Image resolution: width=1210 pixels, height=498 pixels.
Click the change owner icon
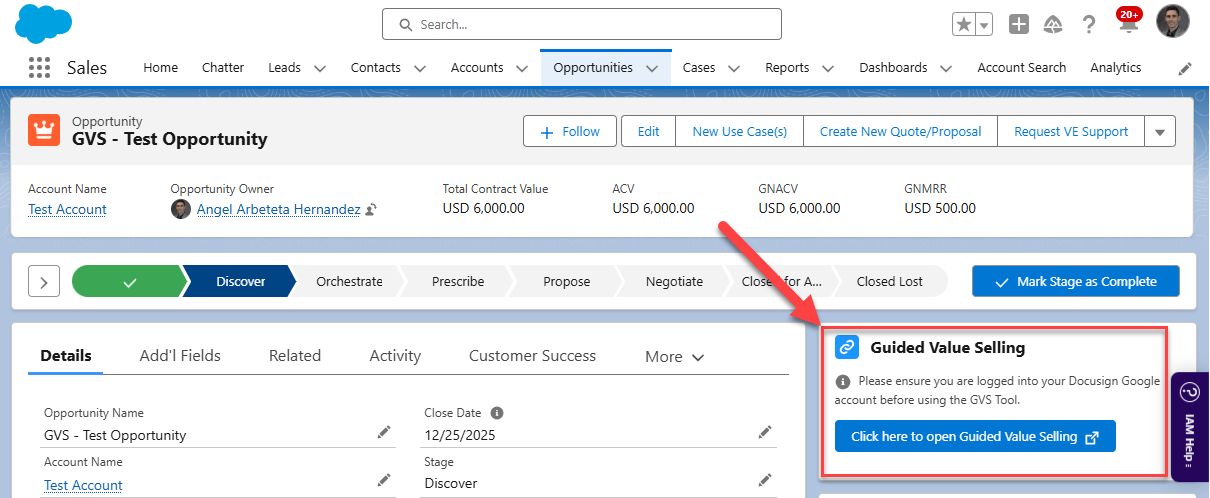click(371, 210)
